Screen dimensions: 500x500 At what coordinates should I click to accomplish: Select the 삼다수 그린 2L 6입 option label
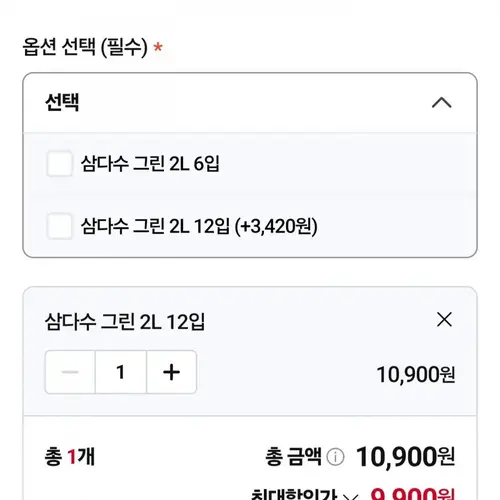150,164
